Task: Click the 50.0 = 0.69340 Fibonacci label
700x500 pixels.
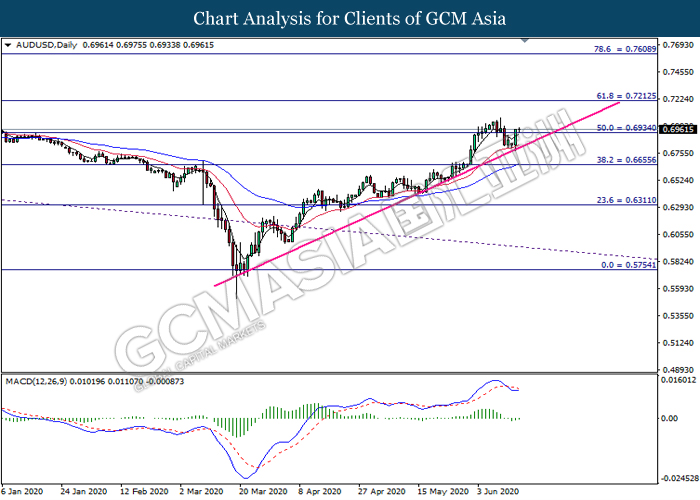Action: (626, 128)
